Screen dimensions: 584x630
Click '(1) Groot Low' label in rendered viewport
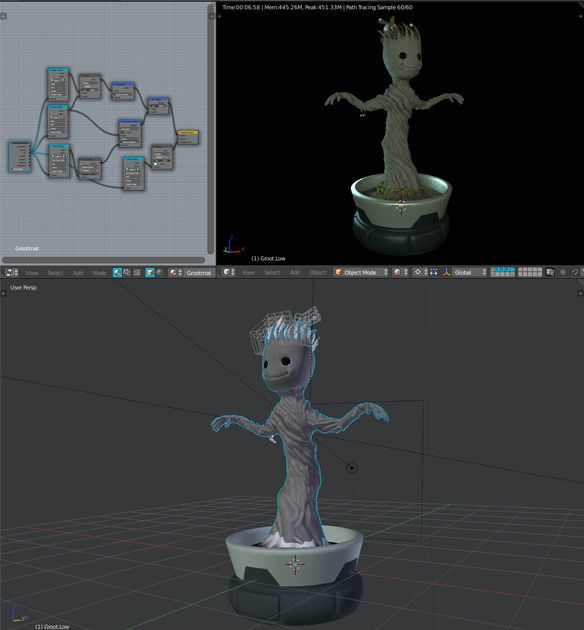point(268,258)
